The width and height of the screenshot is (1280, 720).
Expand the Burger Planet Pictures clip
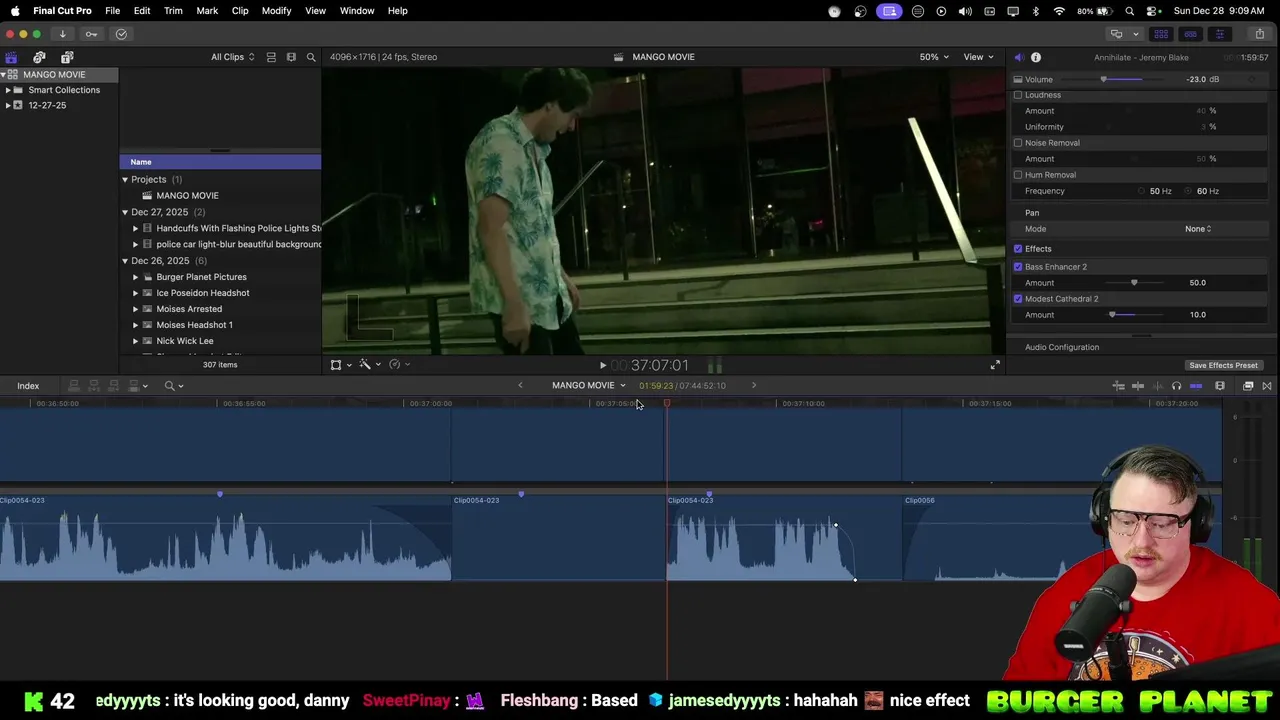point(136,277)
